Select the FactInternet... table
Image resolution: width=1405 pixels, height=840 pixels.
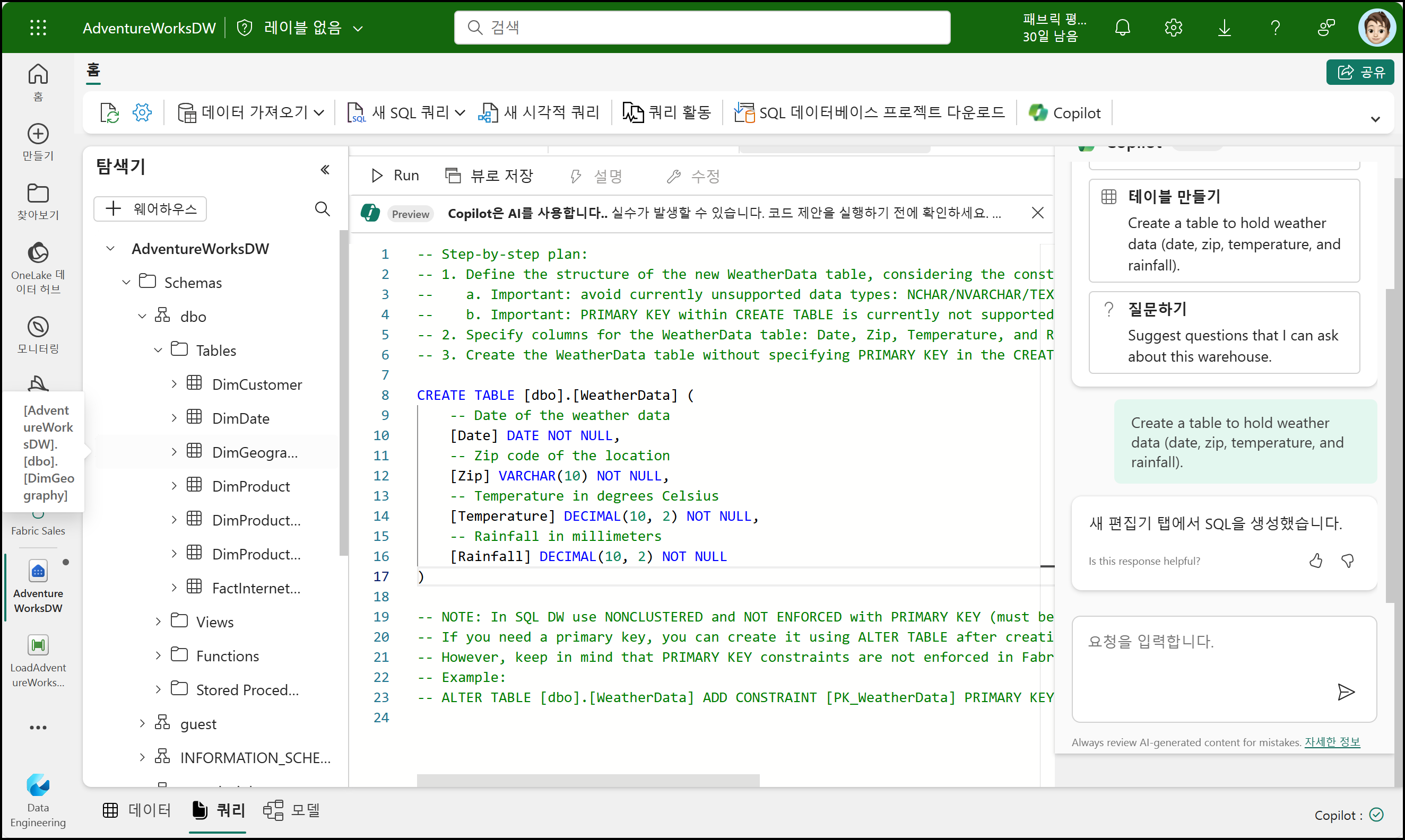pyautogui.click(x=256, y=588)
